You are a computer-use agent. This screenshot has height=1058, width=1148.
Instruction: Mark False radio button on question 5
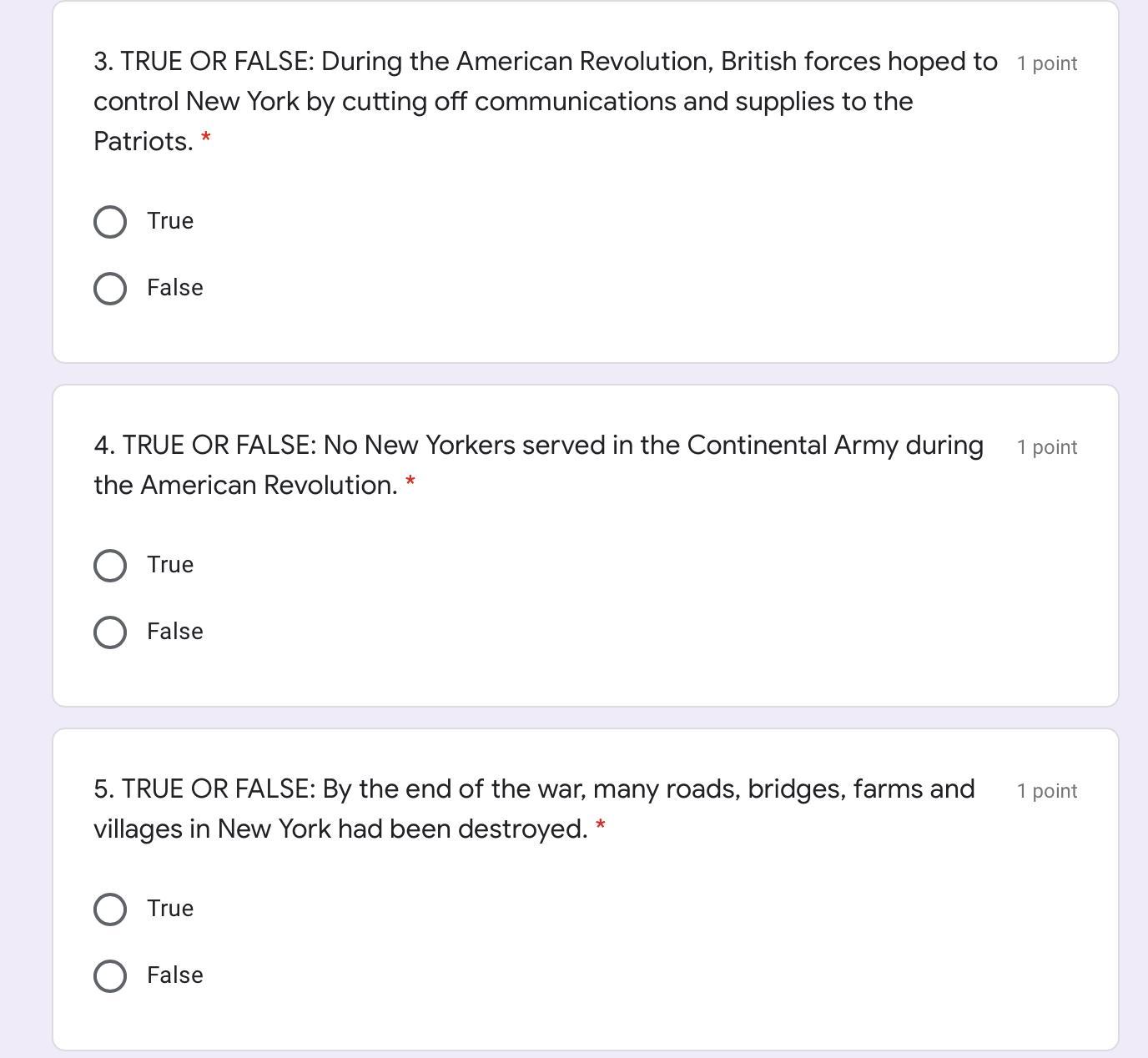point(110,976)
